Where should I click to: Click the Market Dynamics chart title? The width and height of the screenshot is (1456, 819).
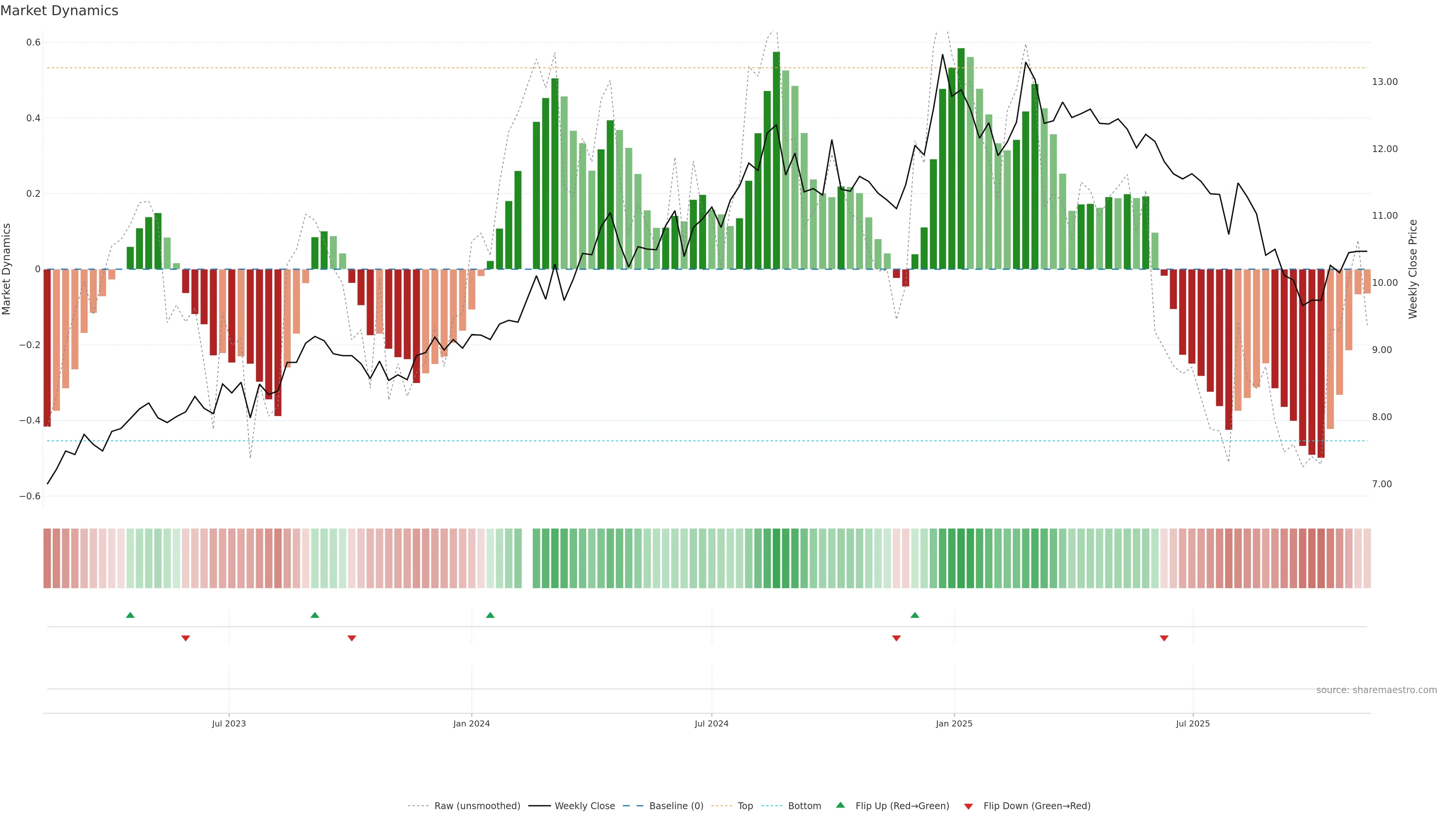pos(60,11)
